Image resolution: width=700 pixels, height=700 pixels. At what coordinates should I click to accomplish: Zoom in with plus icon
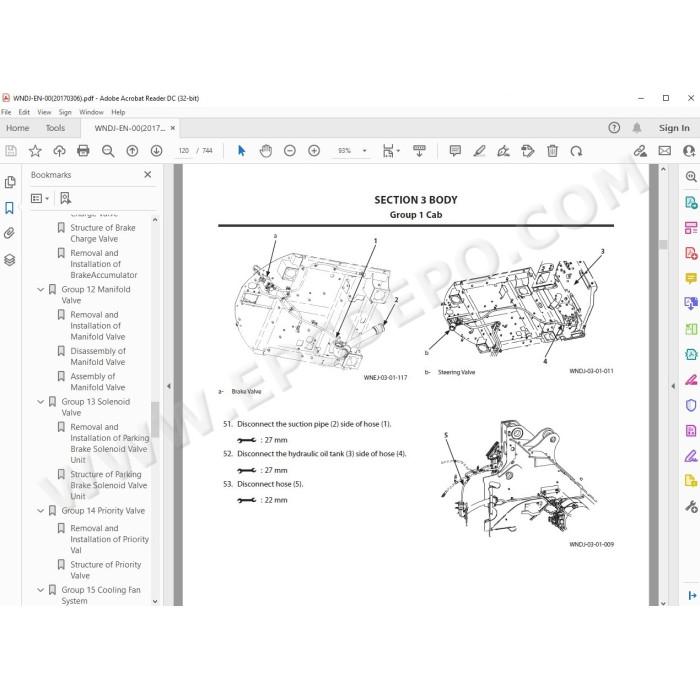point(314,151)
